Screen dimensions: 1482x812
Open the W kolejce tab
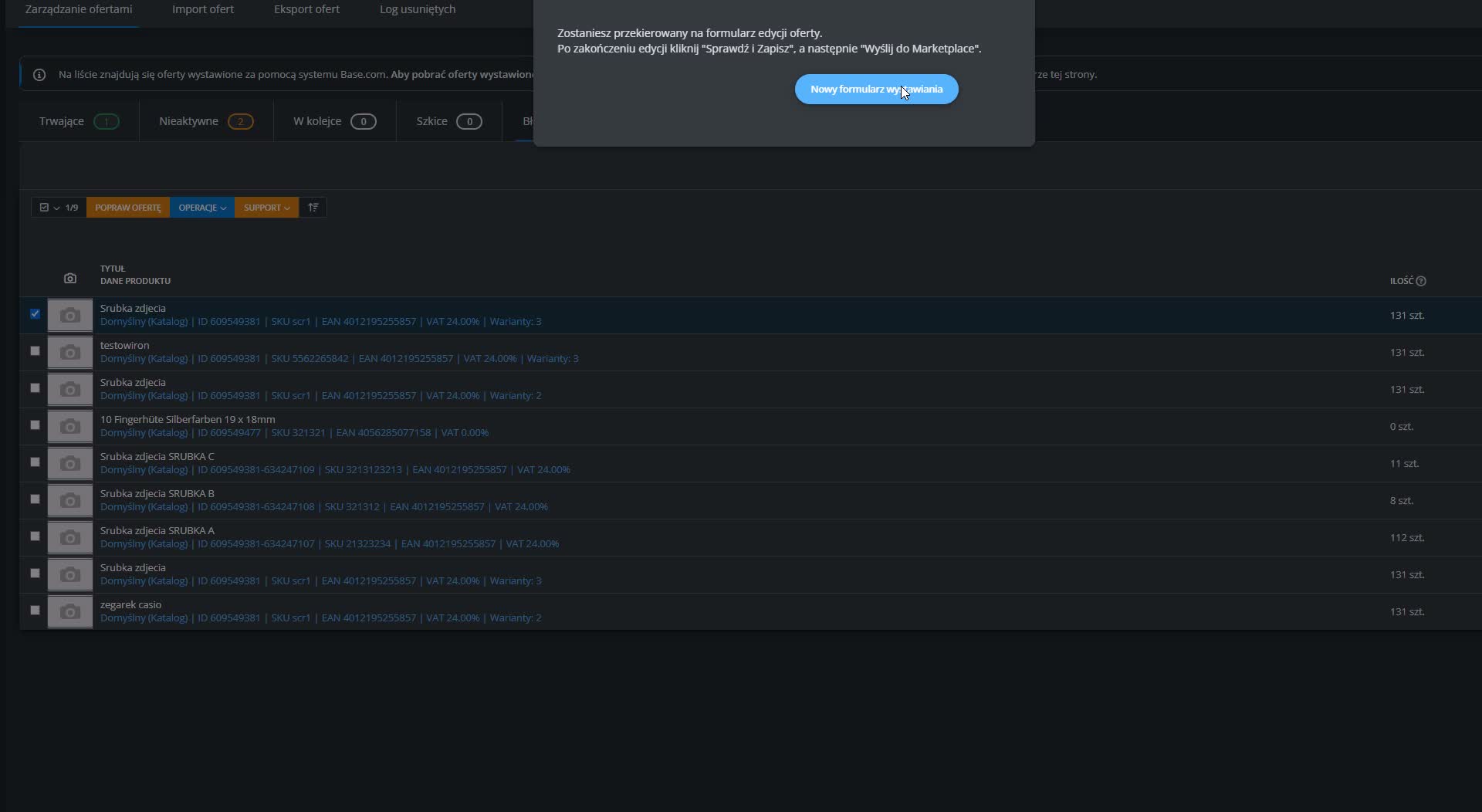pos(334,121)
